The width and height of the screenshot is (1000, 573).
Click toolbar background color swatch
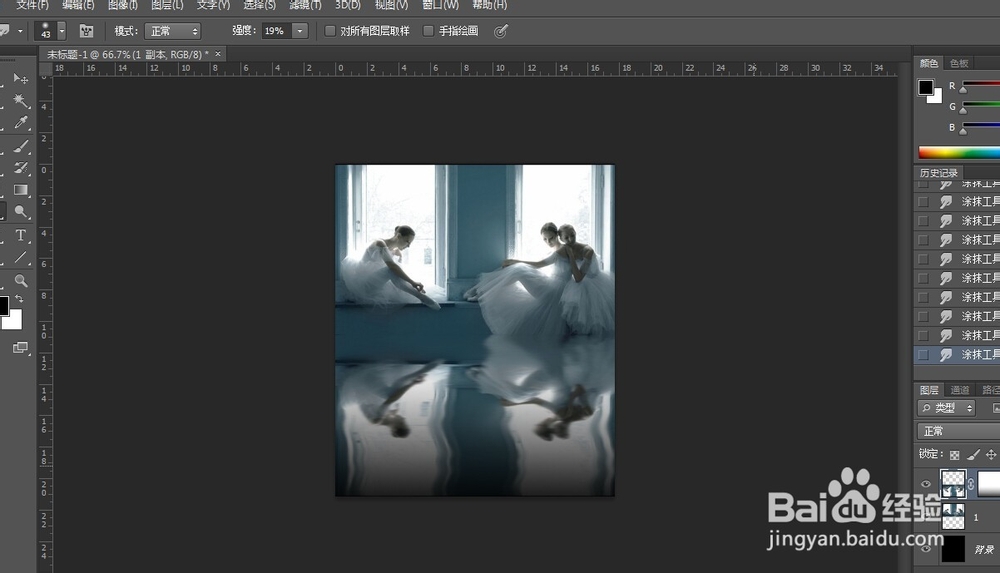[x=13, y=320]
